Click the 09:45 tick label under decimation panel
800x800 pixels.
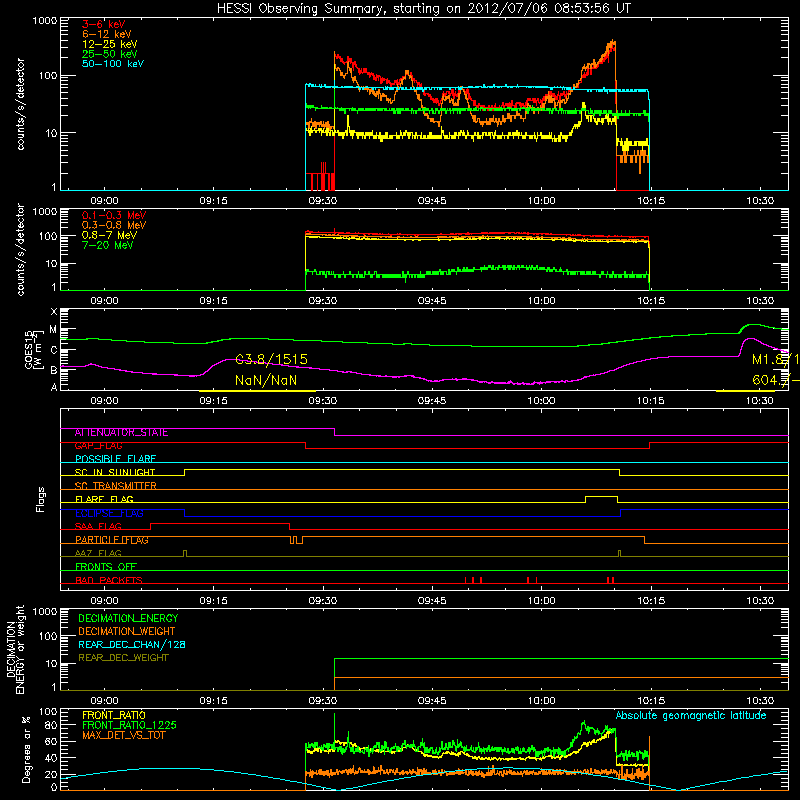[432, 701]
